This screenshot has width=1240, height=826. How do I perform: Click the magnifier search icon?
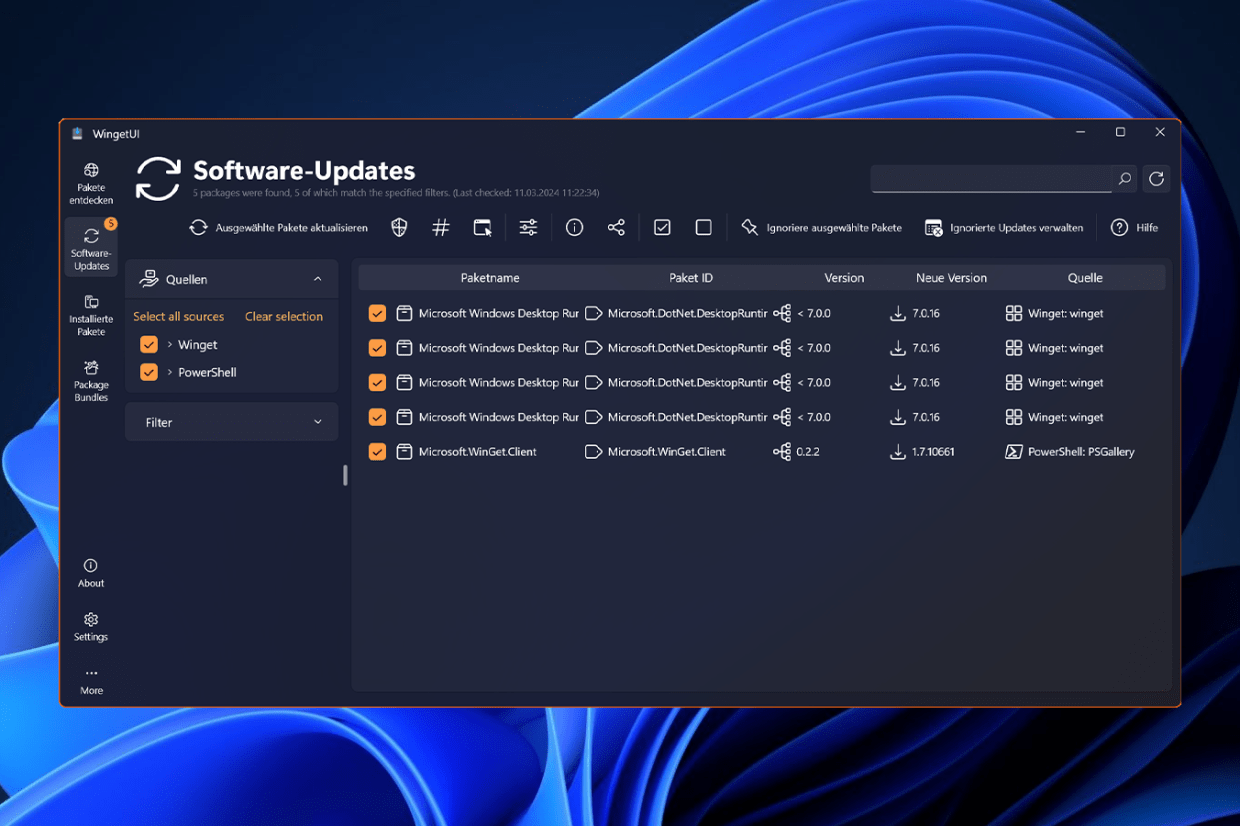point(1125,179)
